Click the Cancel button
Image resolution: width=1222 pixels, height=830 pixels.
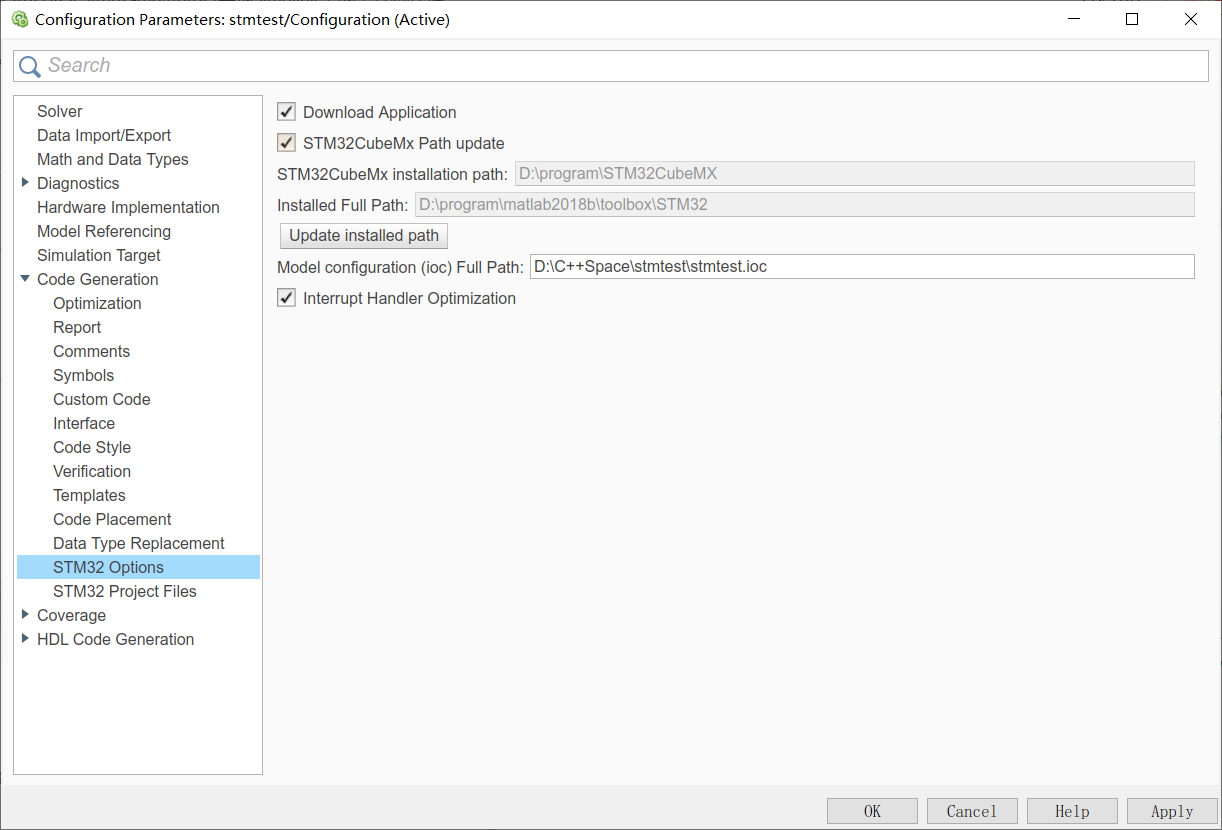pos(972,811)
